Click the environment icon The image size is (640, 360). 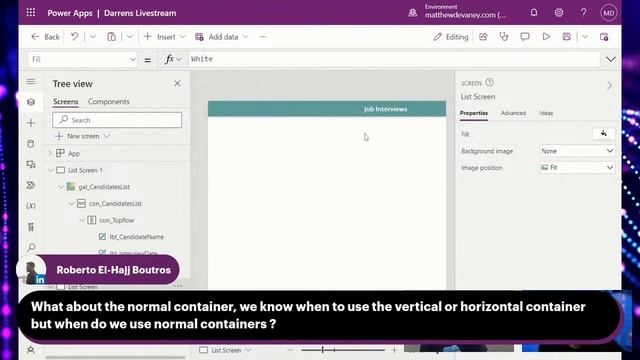[413, 13]
